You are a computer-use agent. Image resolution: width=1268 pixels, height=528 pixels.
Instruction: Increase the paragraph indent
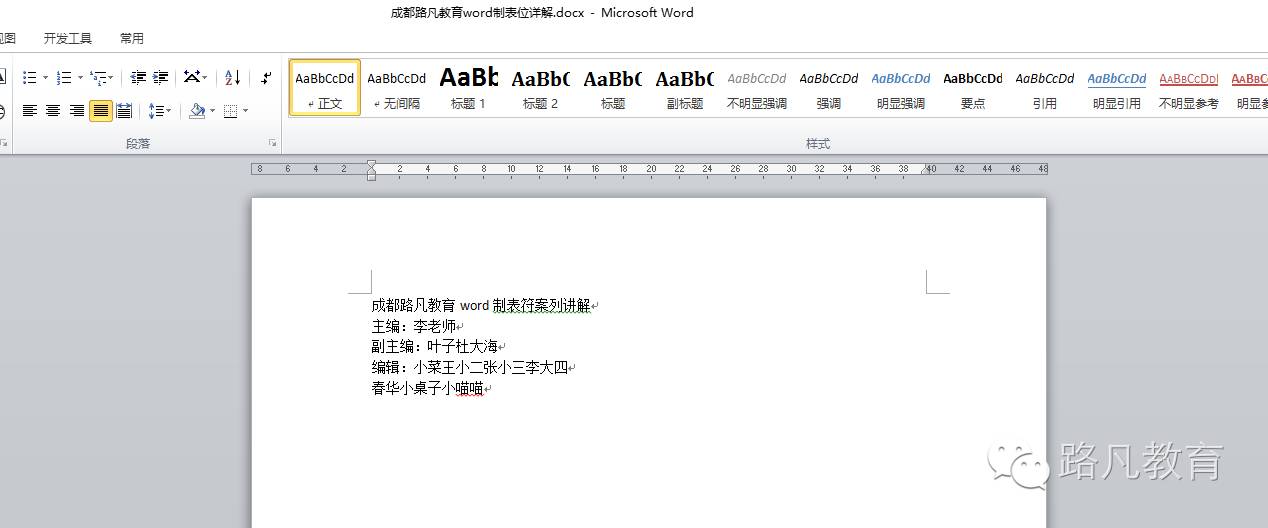coord(160,78)
